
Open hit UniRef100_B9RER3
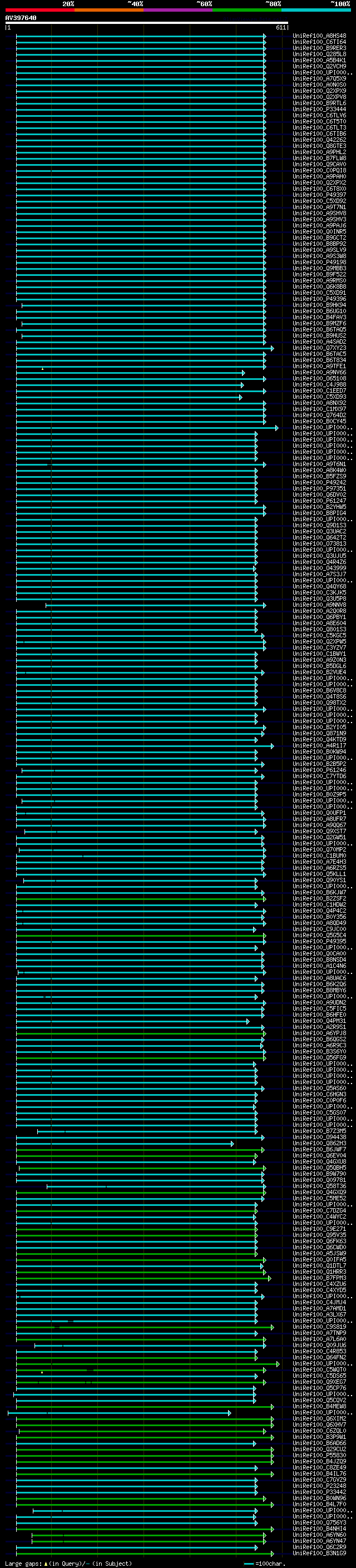[x=319, y=48]
